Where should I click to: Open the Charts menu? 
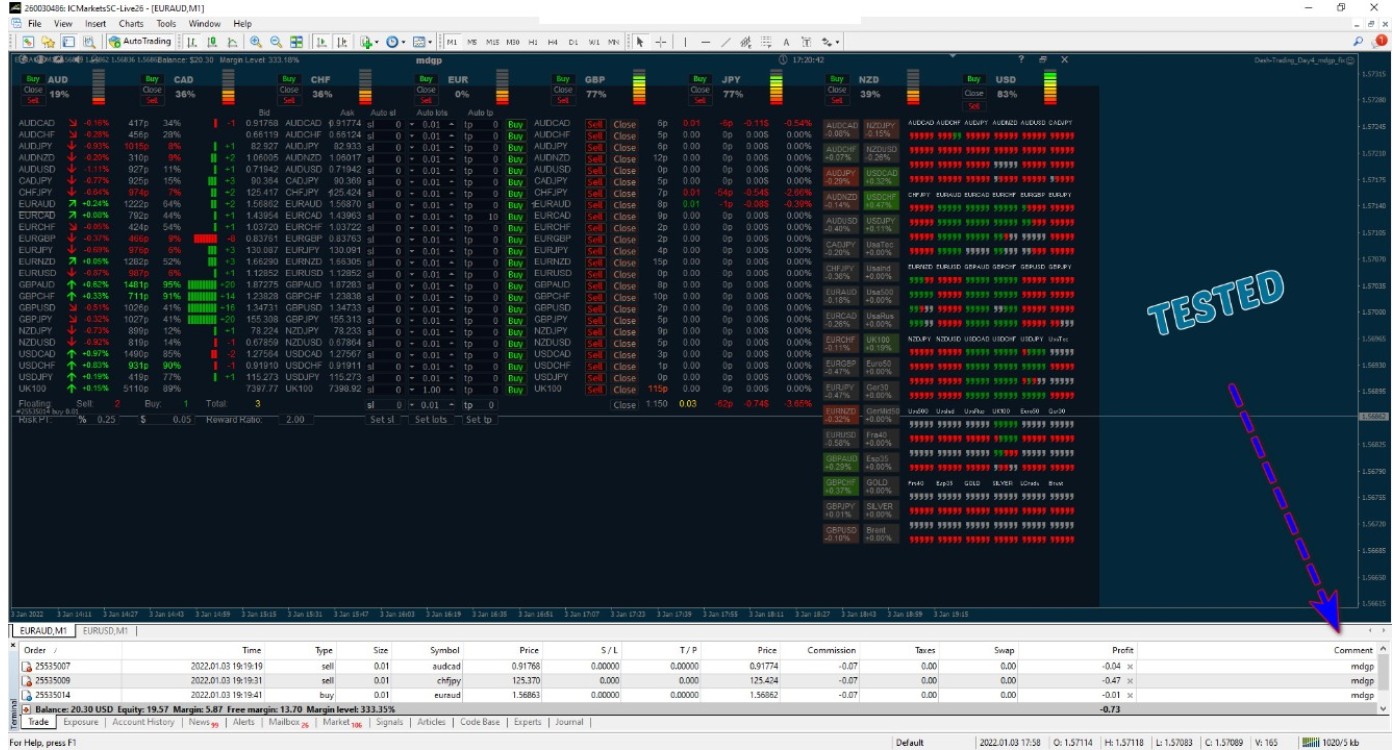pyautogui.click(x=131, y=23)
